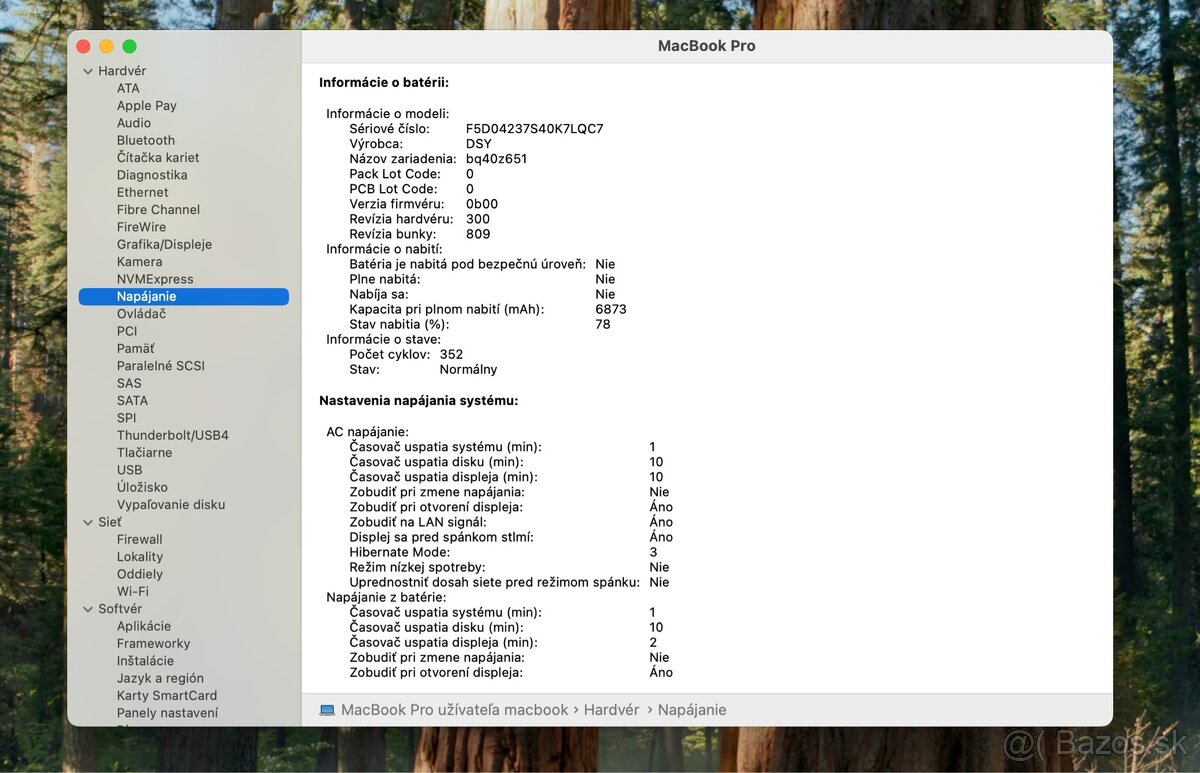
Task: Open SPI entry
Action: pos(126,418)
